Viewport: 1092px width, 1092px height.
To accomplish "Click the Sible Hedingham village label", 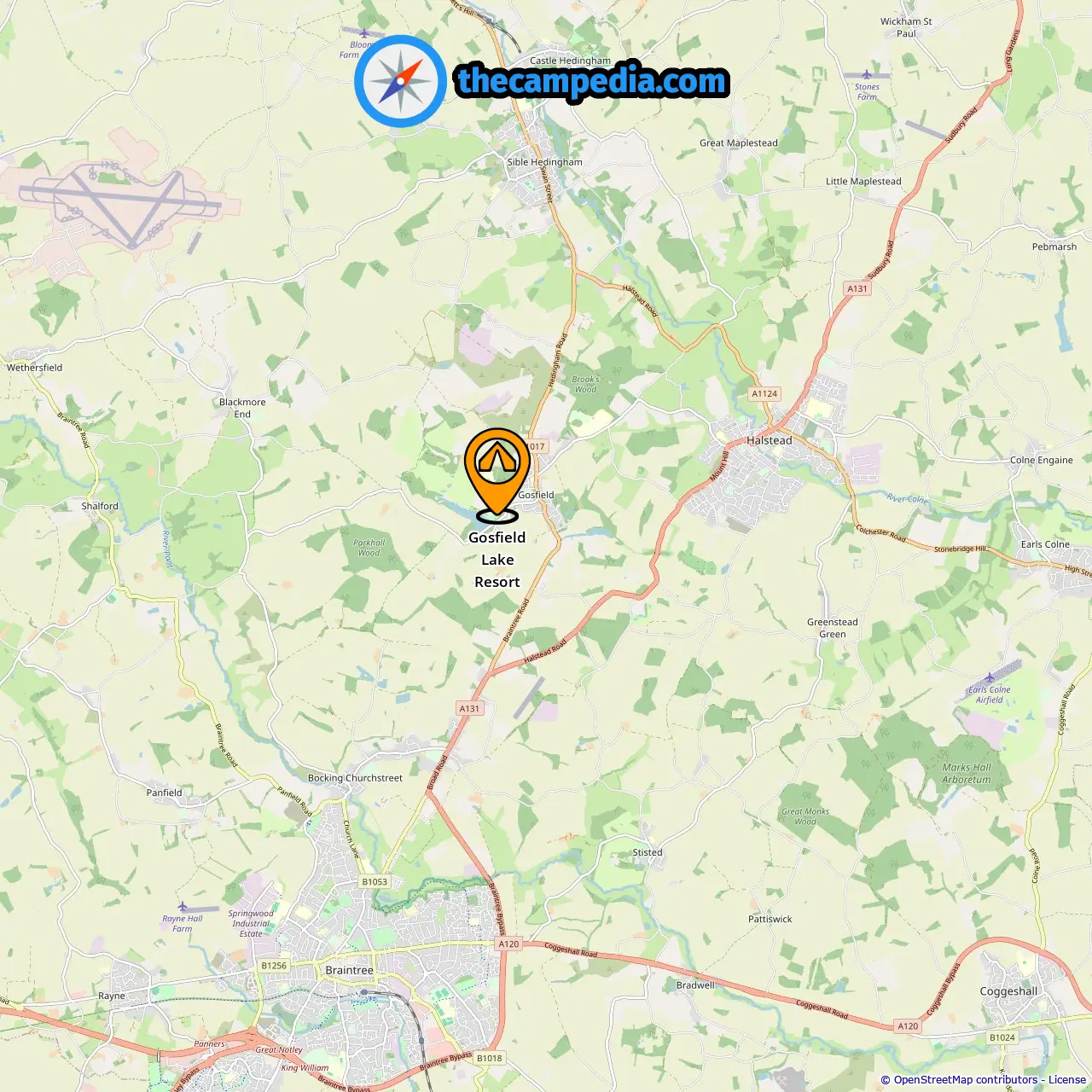I will [x=544, y=161].
